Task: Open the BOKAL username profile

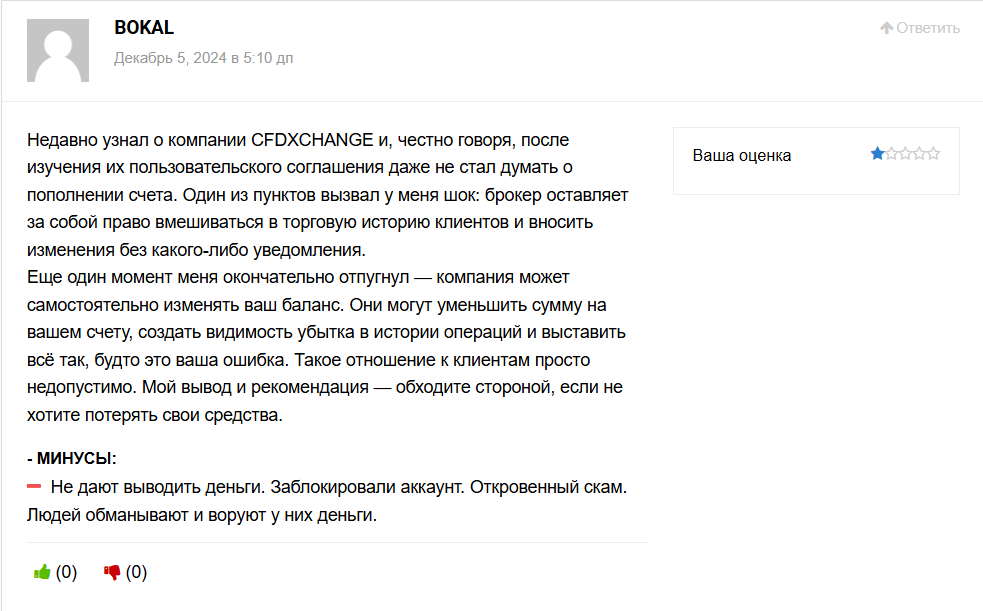Action: tap(144, 28)
